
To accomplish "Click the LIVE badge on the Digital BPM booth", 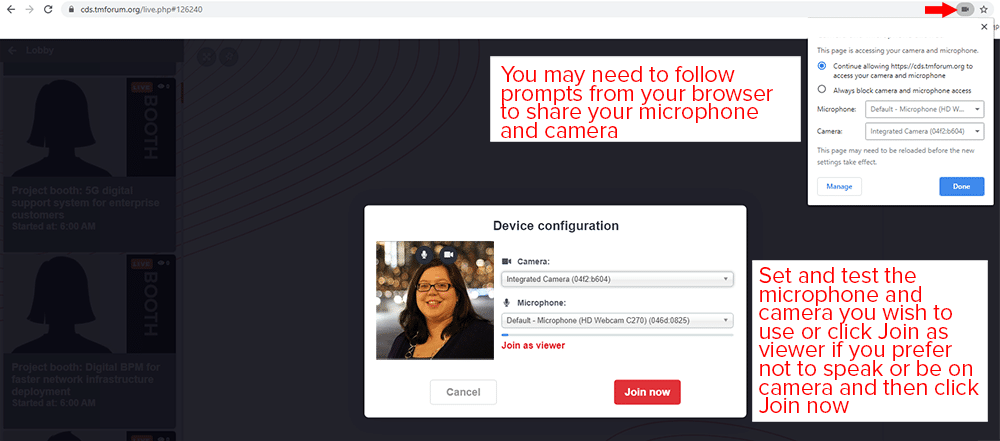I will (x=142, y=264).
